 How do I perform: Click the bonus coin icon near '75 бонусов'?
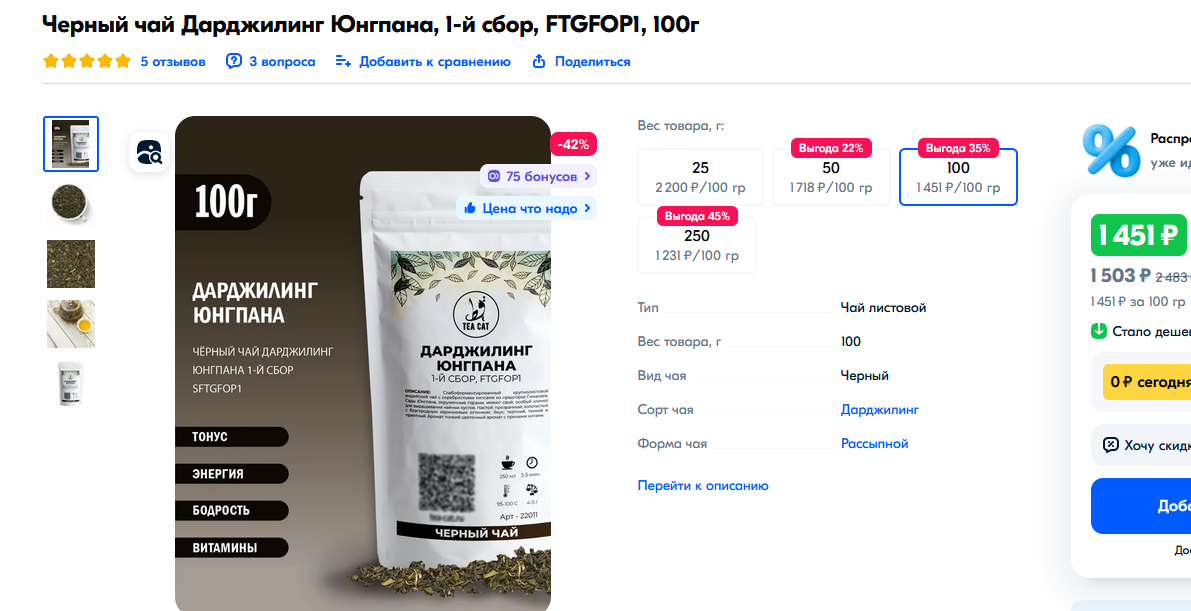[494, 176]
